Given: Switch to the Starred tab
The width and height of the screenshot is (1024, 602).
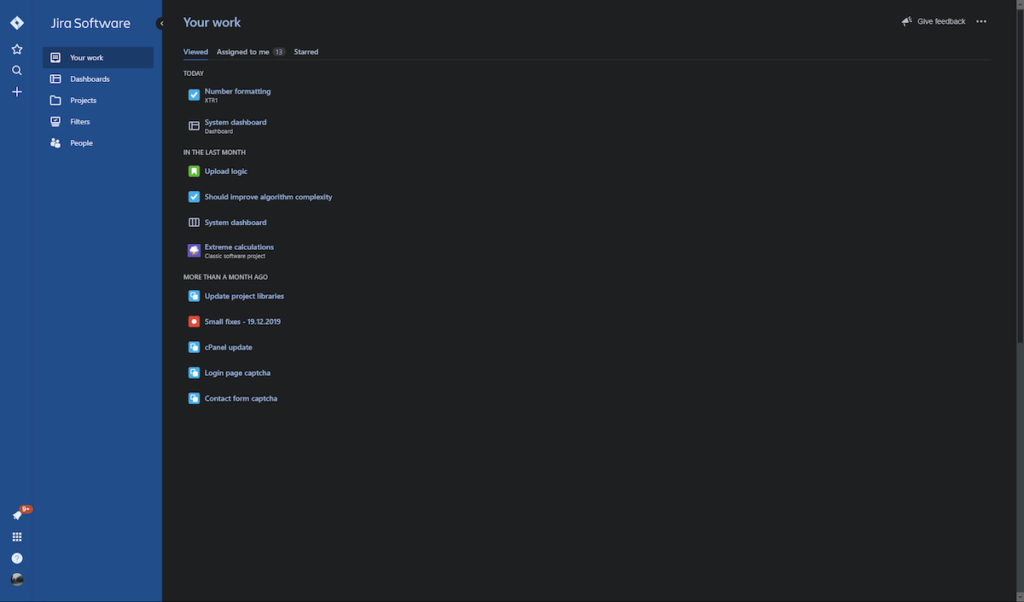Looking at the screenshot, I should (x=305, y=51).
